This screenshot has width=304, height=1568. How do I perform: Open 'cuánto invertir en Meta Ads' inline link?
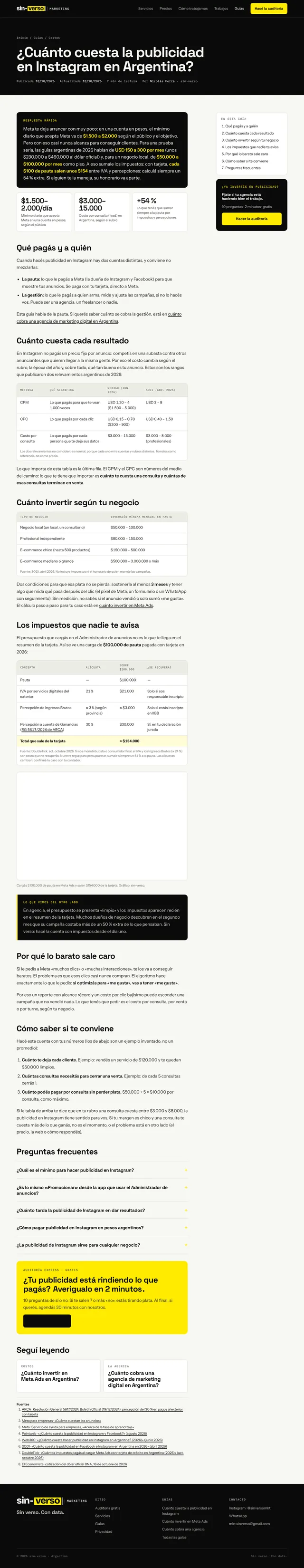coord(126,605)
